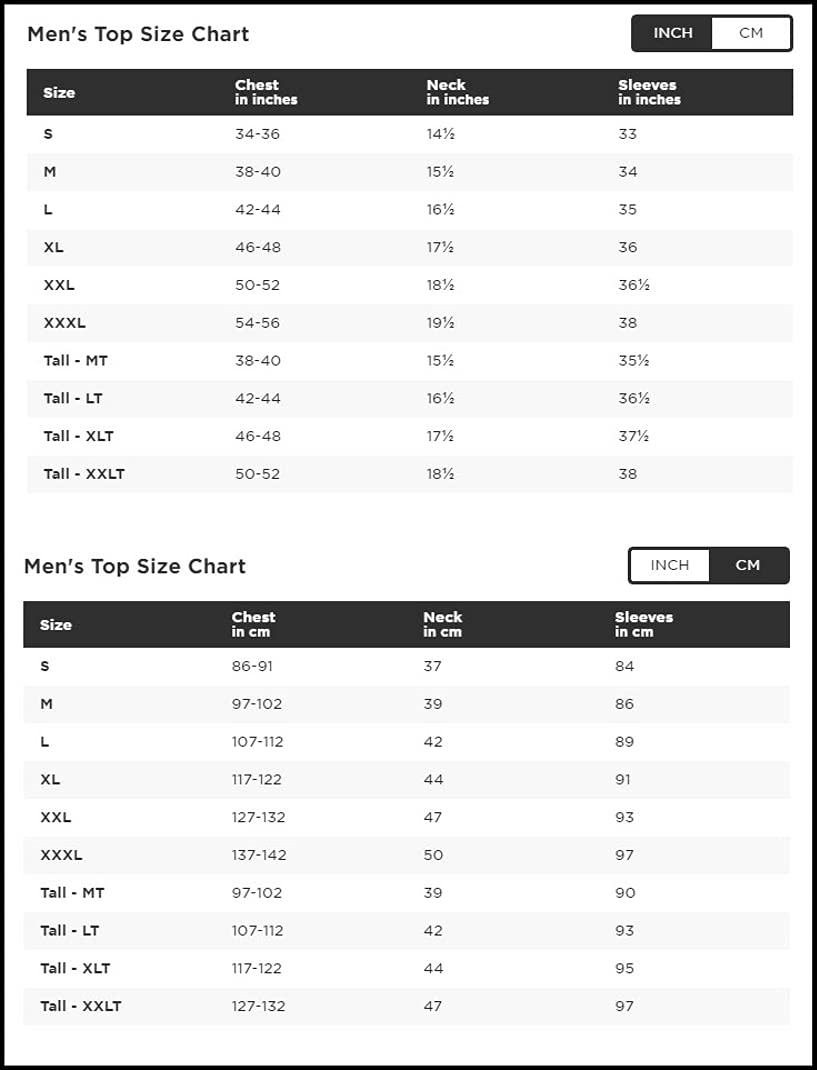This screenshot has height=1070, width=817.
Task: Click the lower Men's Top Size Chart title
Action: coord(134,566)
